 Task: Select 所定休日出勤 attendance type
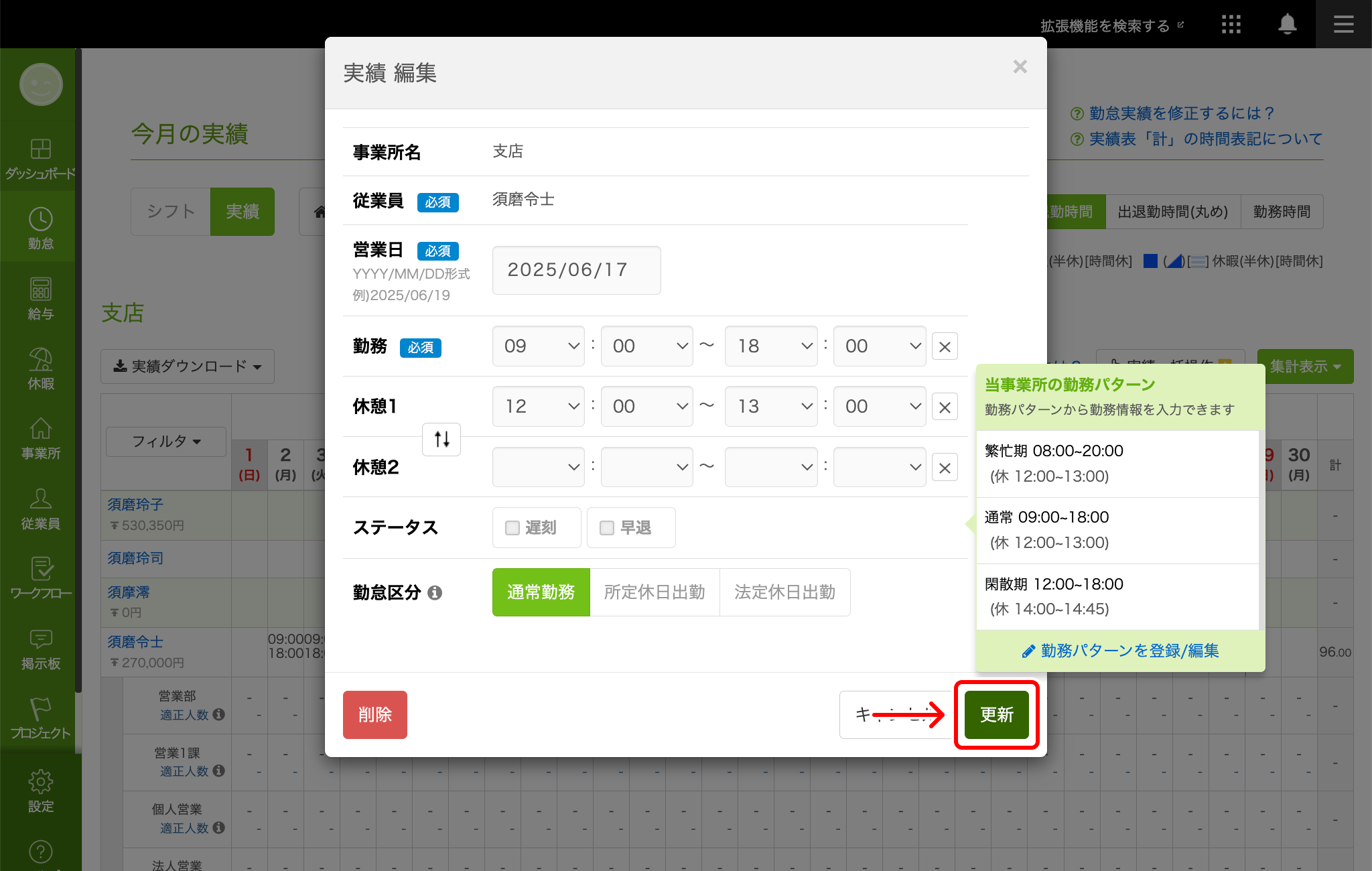click(x=655, y=592)
